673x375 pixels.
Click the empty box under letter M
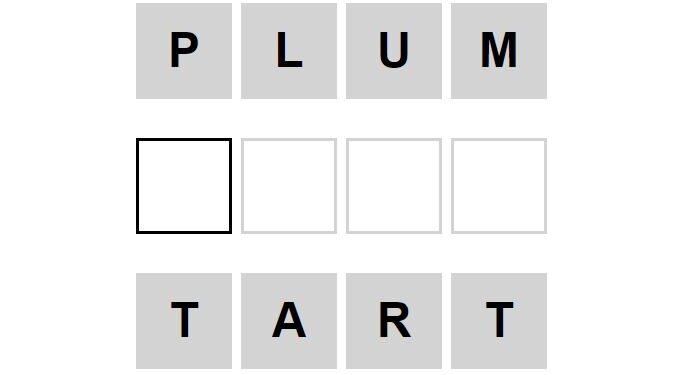click(499, 186)
